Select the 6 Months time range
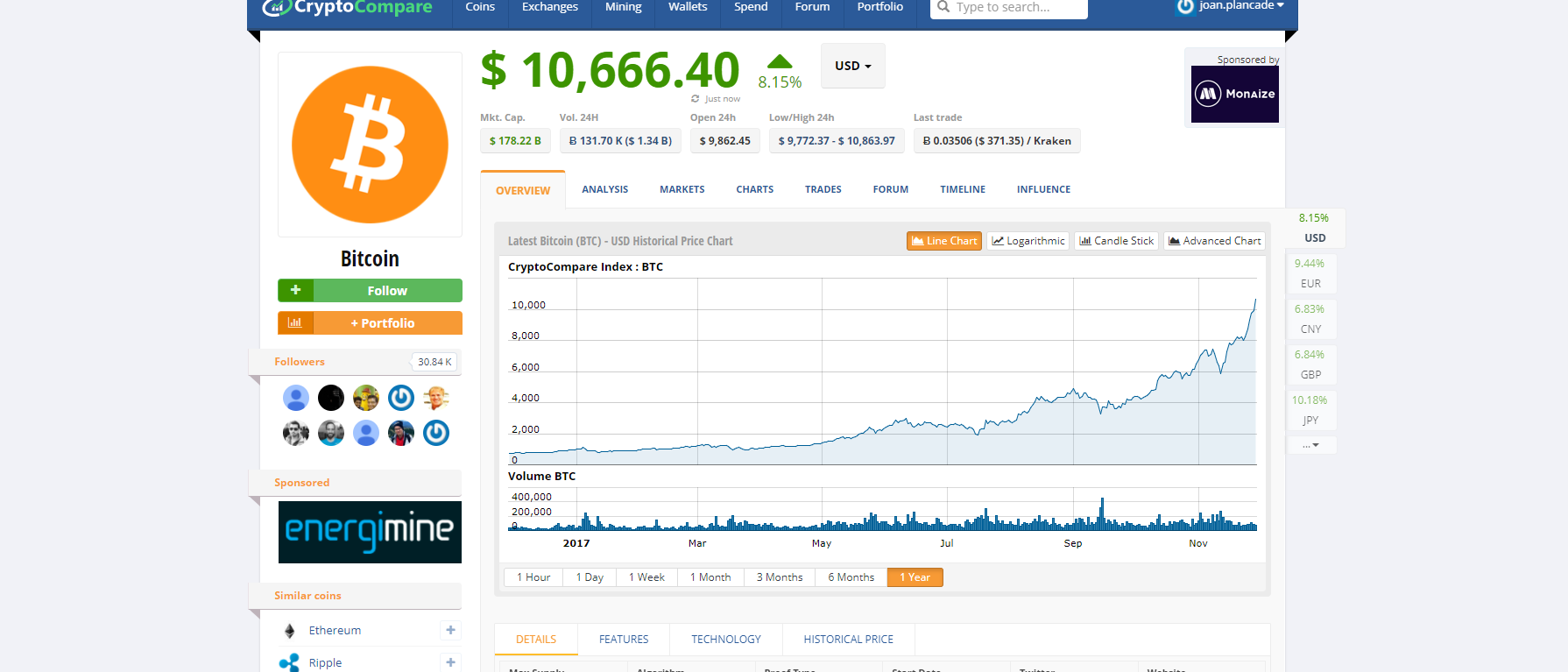 [x=851, y=577]
